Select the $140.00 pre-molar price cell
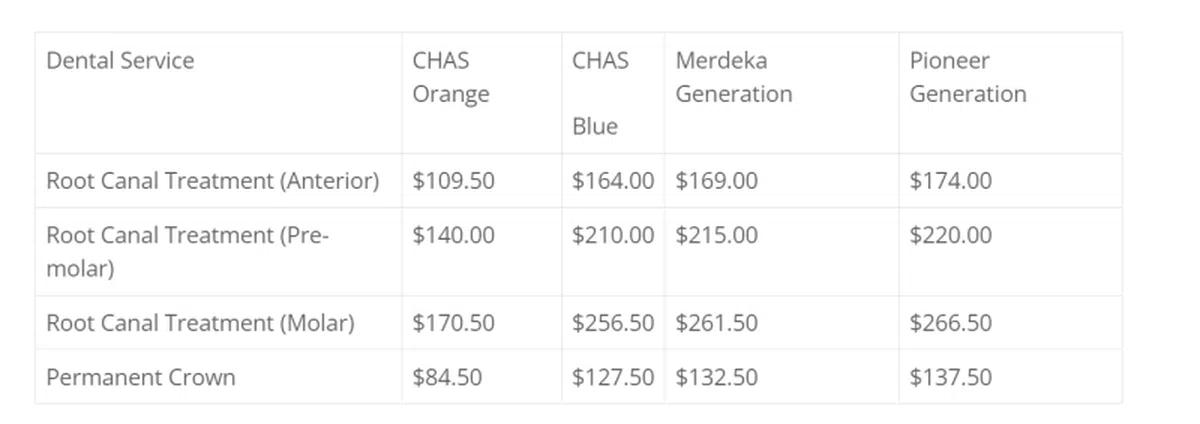The height and width of the screenshot is (424, 1200). (x=453, y=236)
